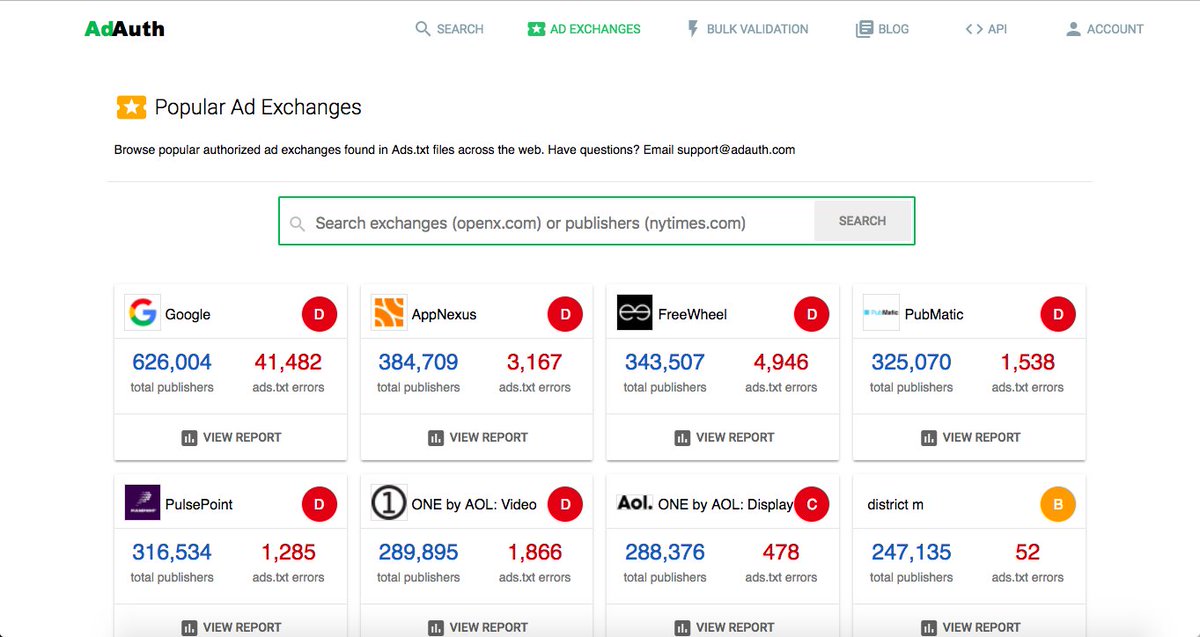Click the C grade badge on AOL Display card
This screenshot has width=1200, height=637.
(812, 504)
